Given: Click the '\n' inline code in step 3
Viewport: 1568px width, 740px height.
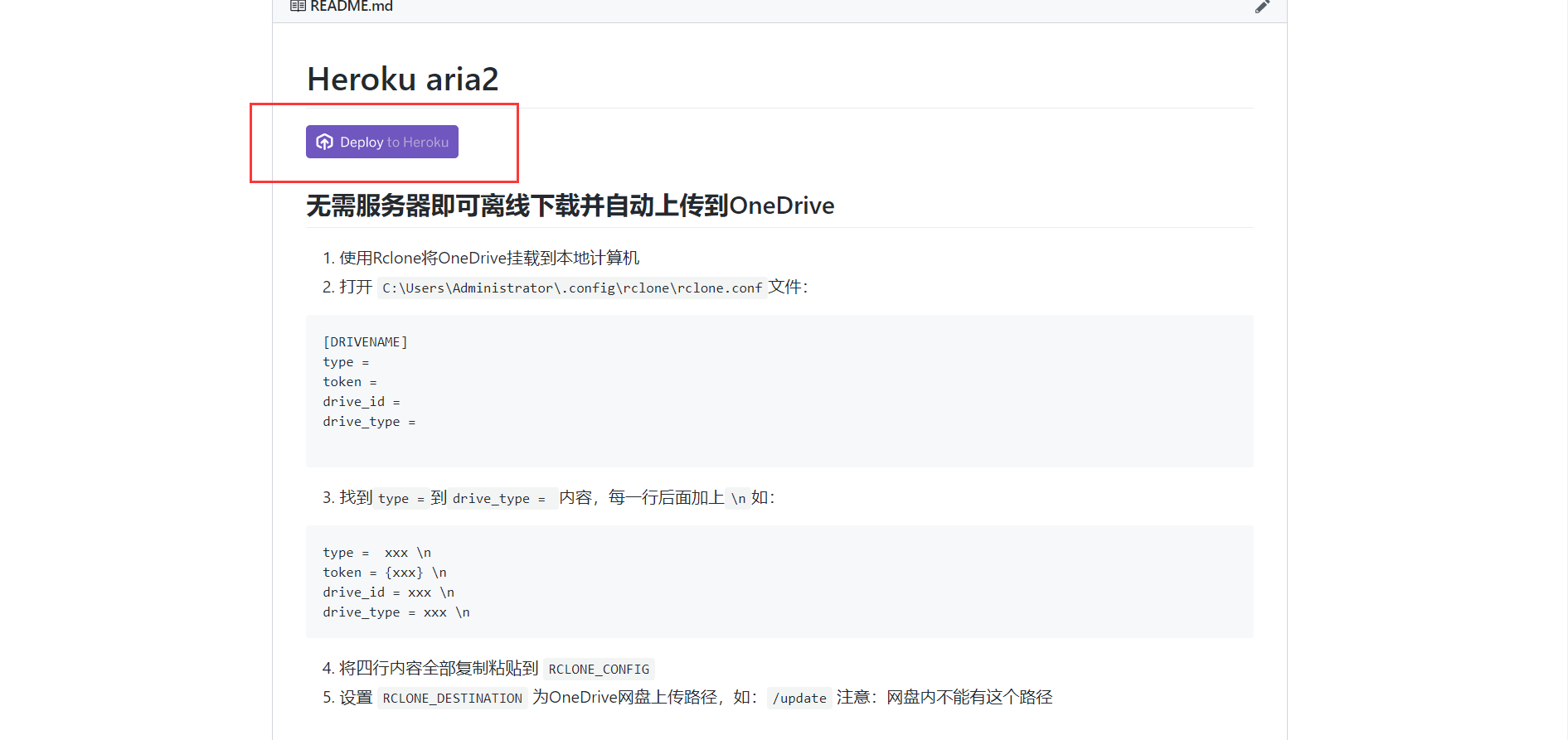Looking at the screenshot, I should [737, 499].
